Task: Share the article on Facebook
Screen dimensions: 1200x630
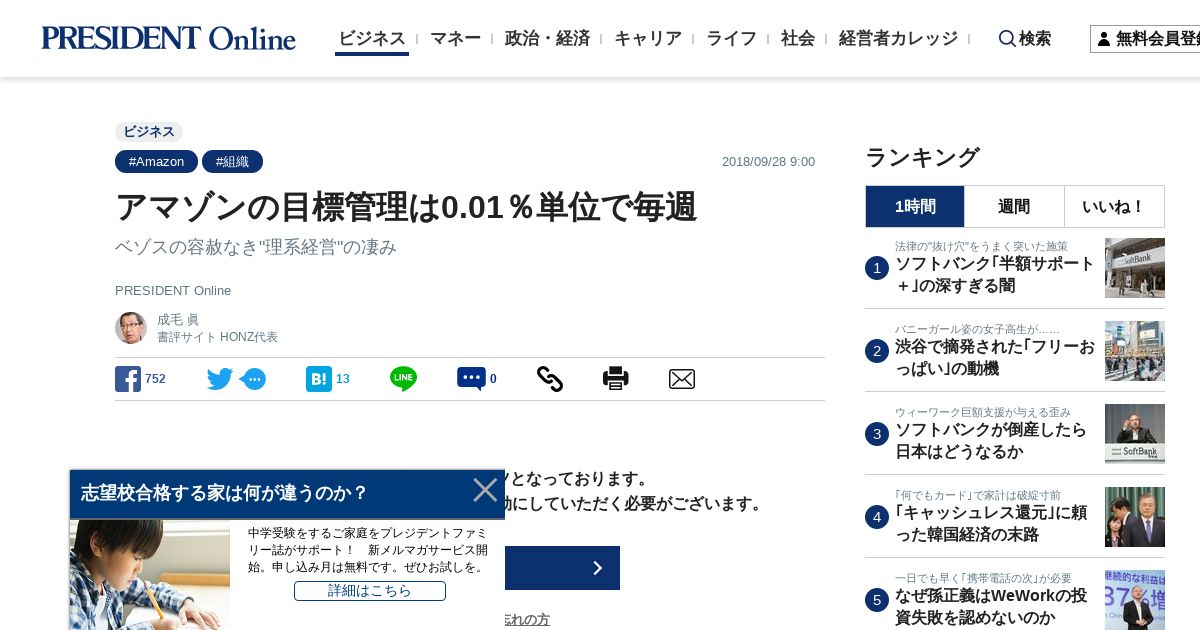Action: point(128,379)
